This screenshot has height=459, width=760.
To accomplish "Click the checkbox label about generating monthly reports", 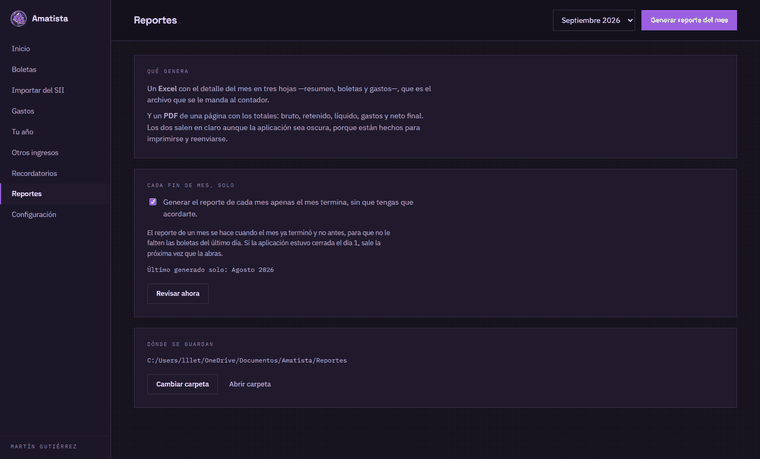I will pos(288,208).
